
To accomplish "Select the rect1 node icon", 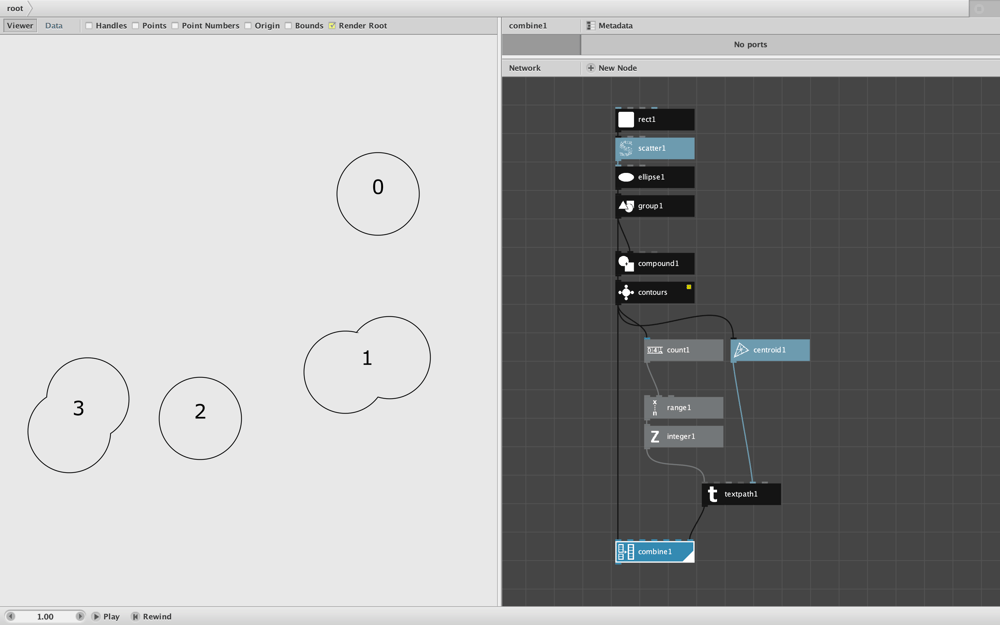I will click(626, 119).
